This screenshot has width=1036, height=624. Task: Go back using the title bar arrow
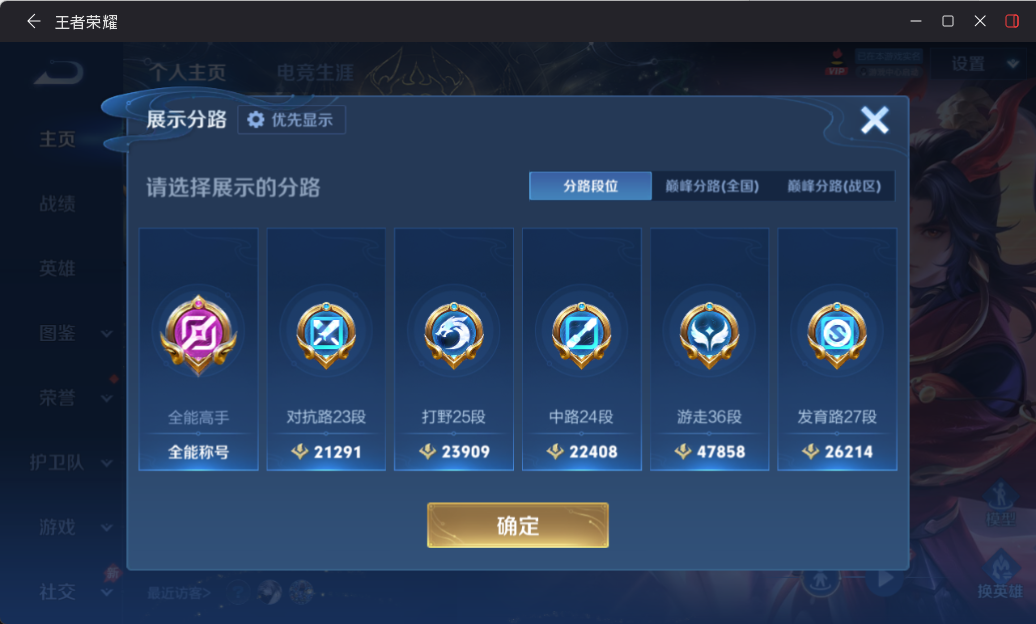(33, 22)
